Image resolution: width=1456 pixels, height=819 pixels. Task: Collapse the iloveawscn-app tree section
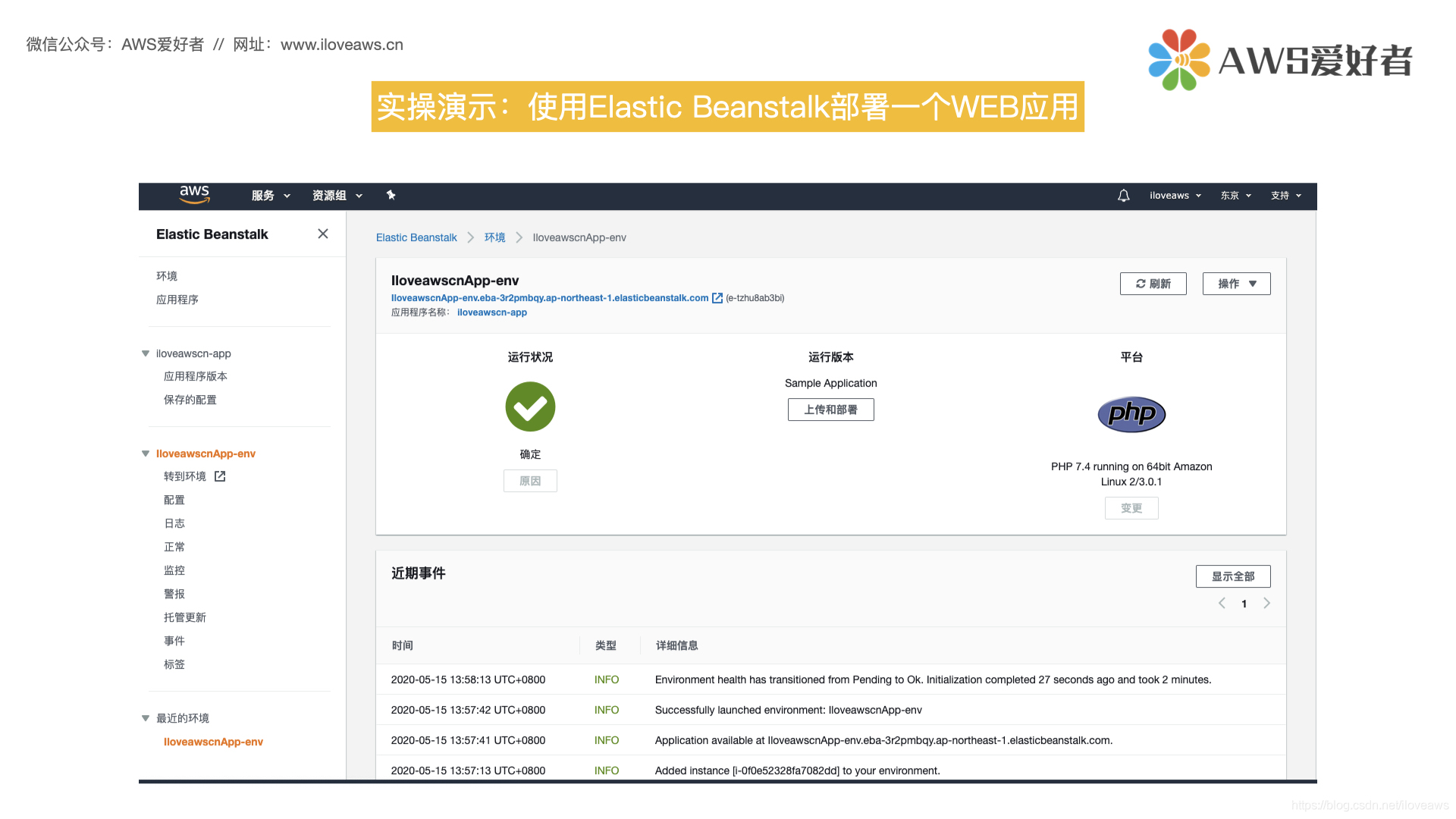point(146,353)
